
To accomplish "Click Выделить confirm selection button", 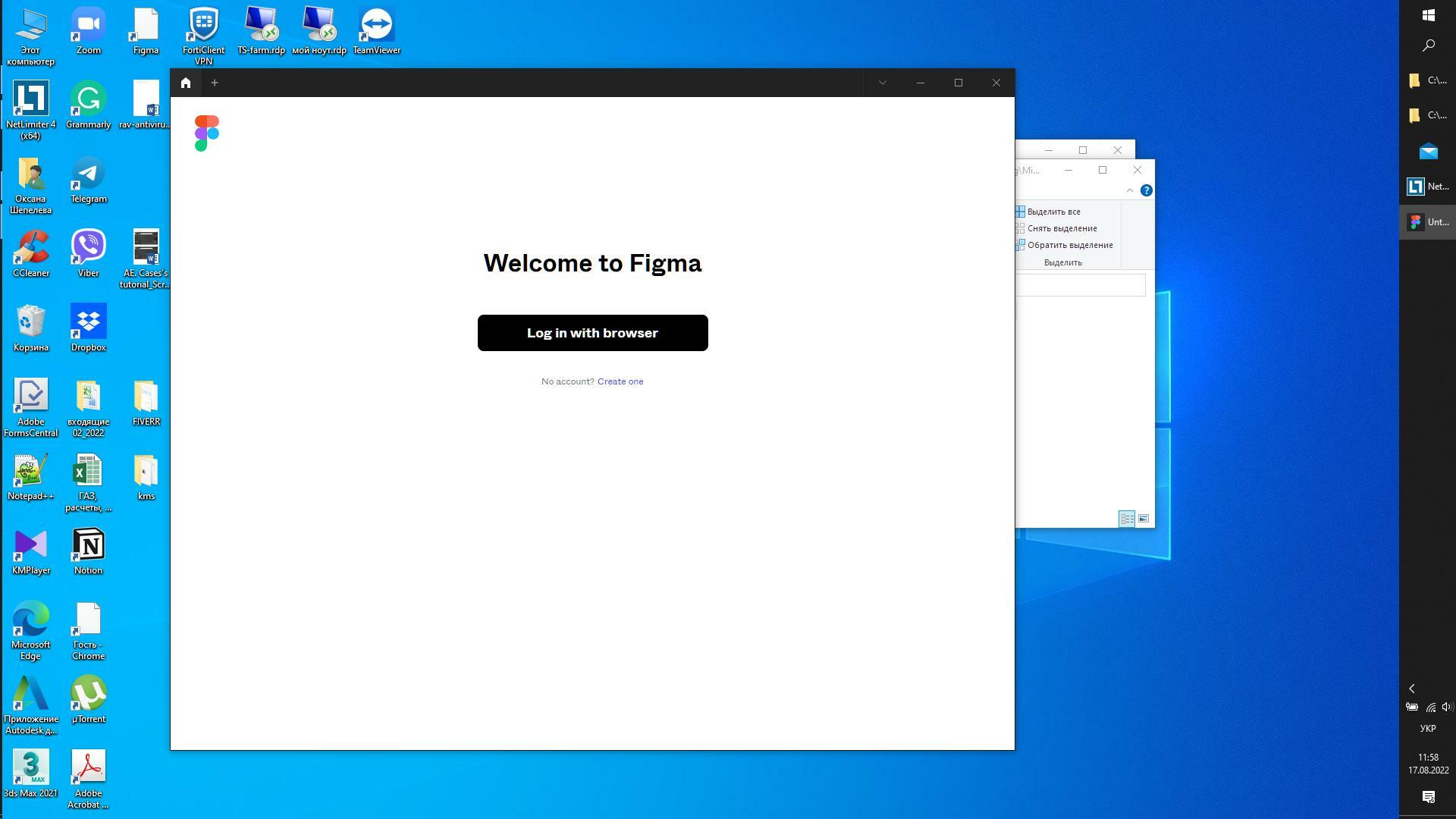I will (x=1062, y=262).
